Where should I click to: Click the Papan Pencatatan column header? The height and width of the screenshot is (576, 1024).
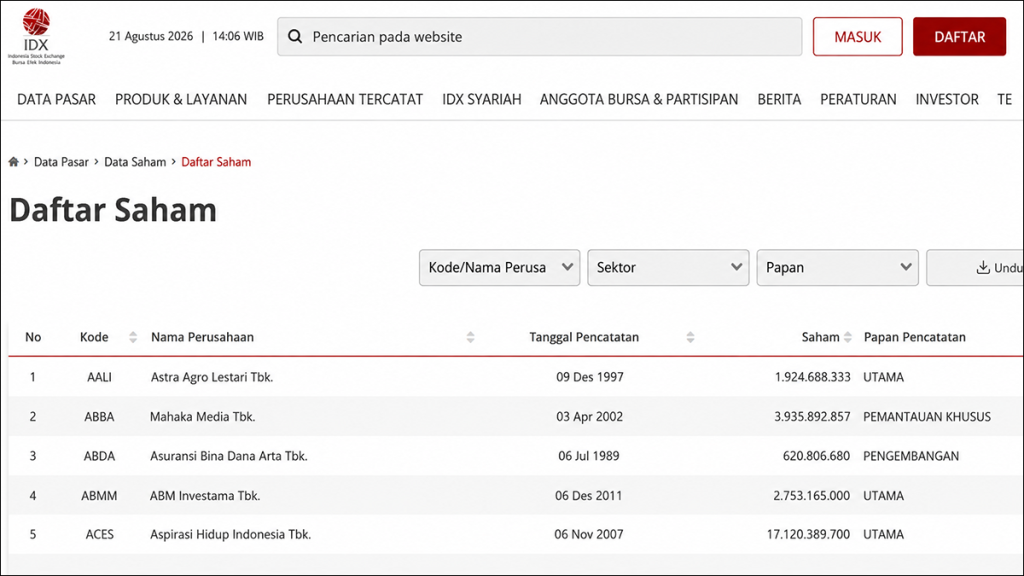tap(914, 337)
